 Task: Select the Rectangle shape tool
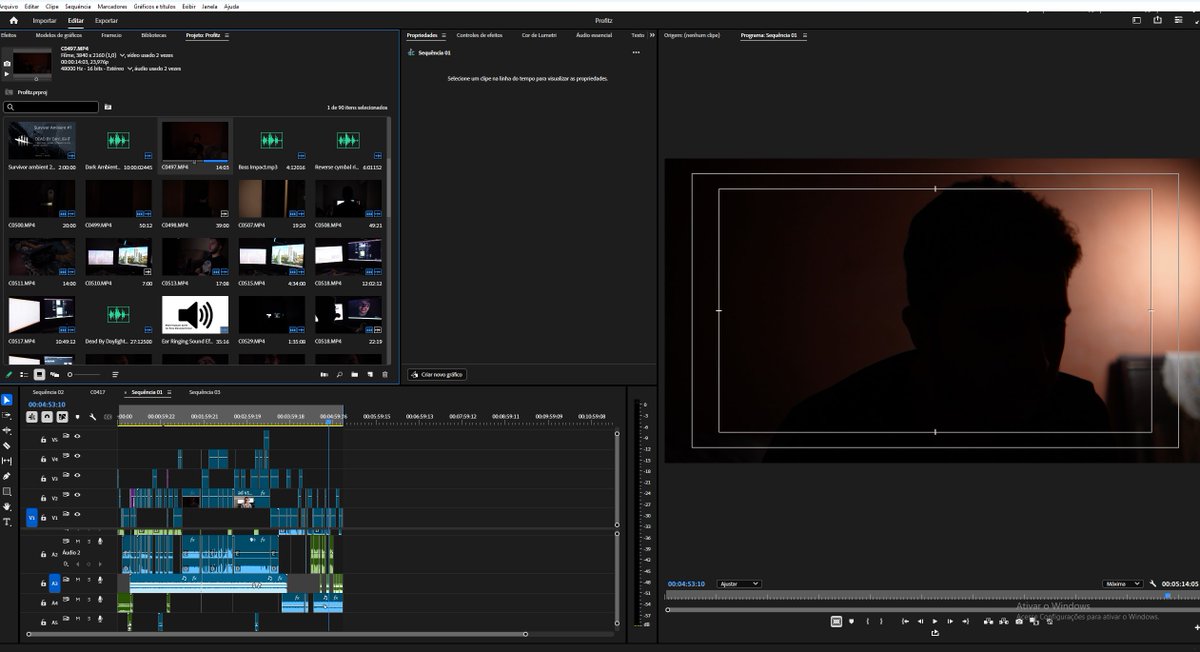pos(7,491)
